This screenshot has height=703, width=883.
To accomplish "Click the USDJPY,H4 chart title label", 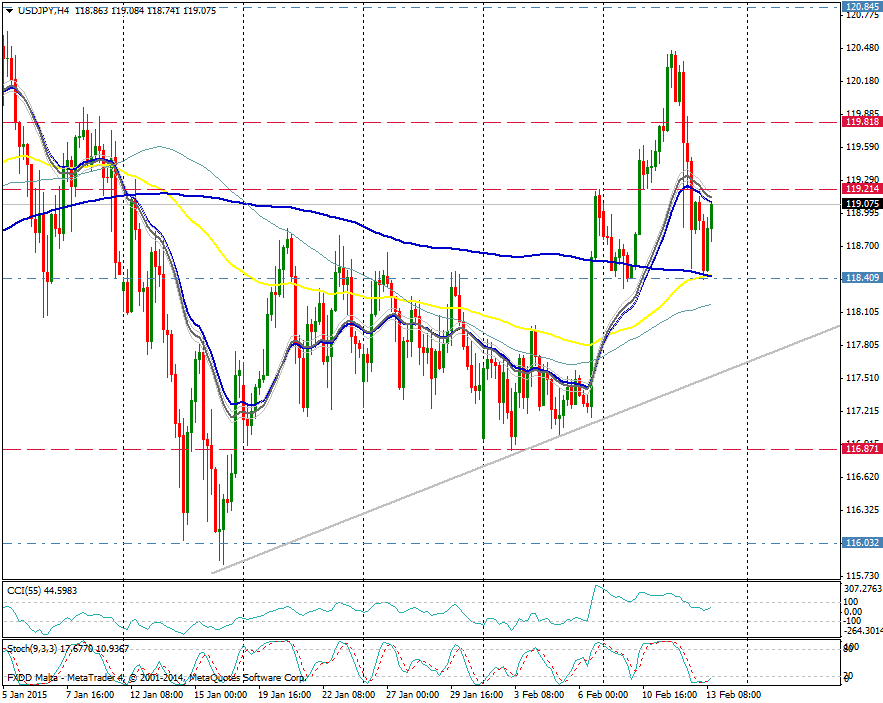I will 39,8.
